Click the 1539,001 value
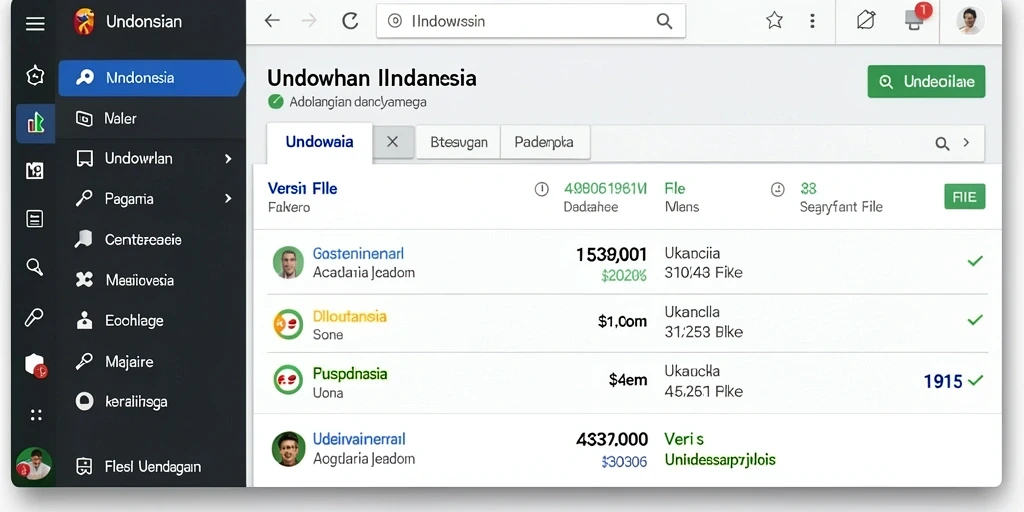Viewport: 1024px width, 512px height. (x=612, y=255)
